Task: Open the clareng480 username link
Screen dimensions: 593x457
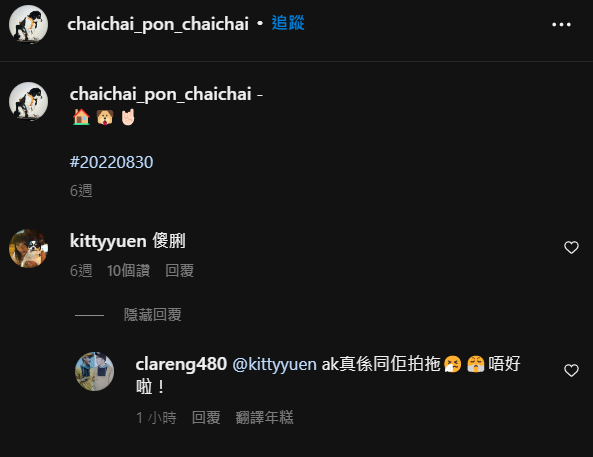Action: click(181, 364)
